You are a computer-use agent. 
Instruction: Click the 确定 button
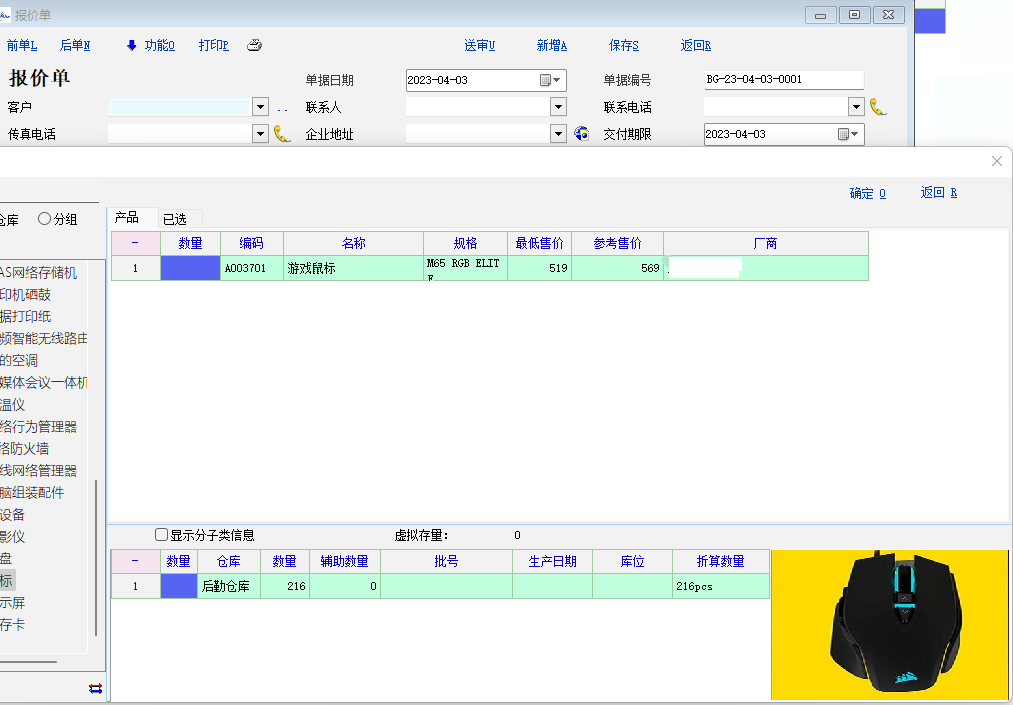(x=867, y=193)
